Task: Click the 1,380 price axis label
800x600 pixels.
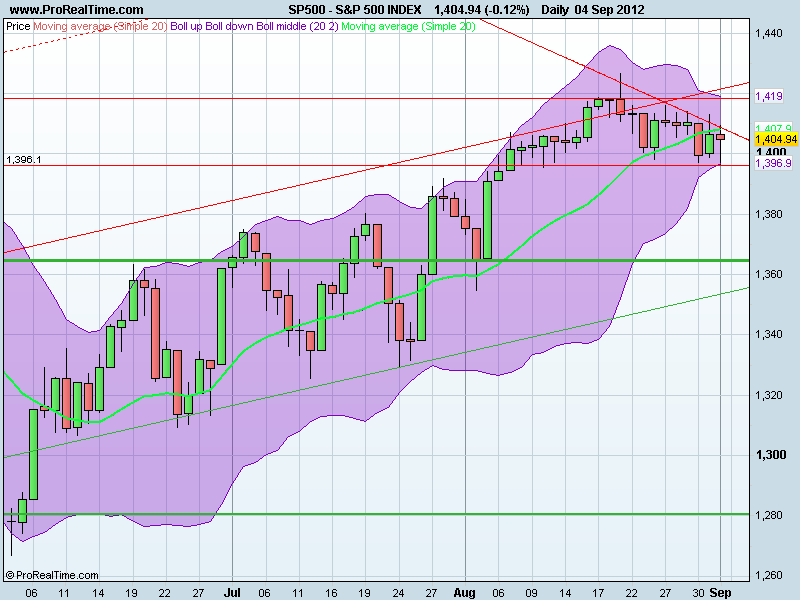Action: [768, 214]
